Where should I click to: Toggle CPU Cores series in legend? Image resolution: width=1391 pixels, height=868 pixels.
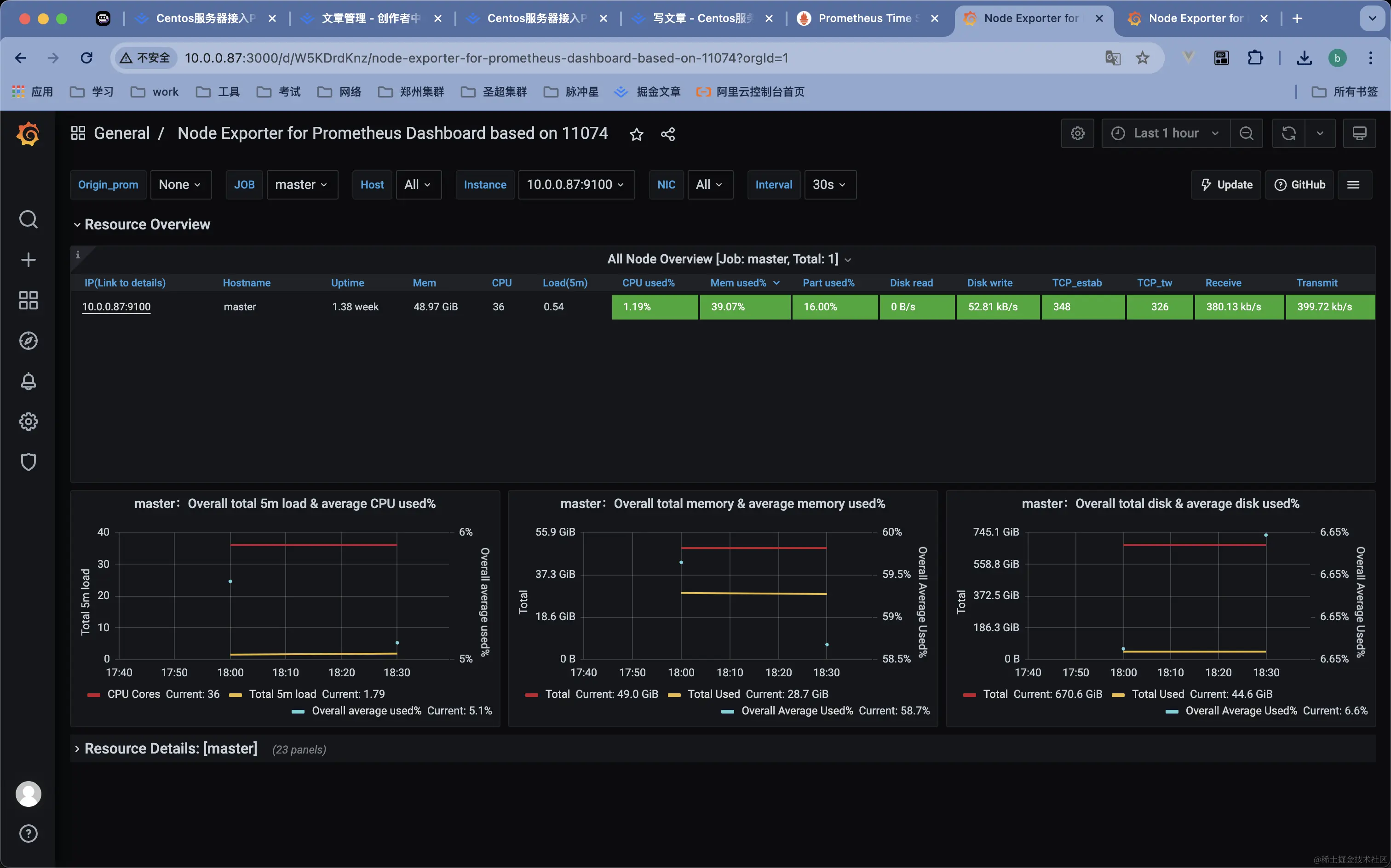pos(133,694)
